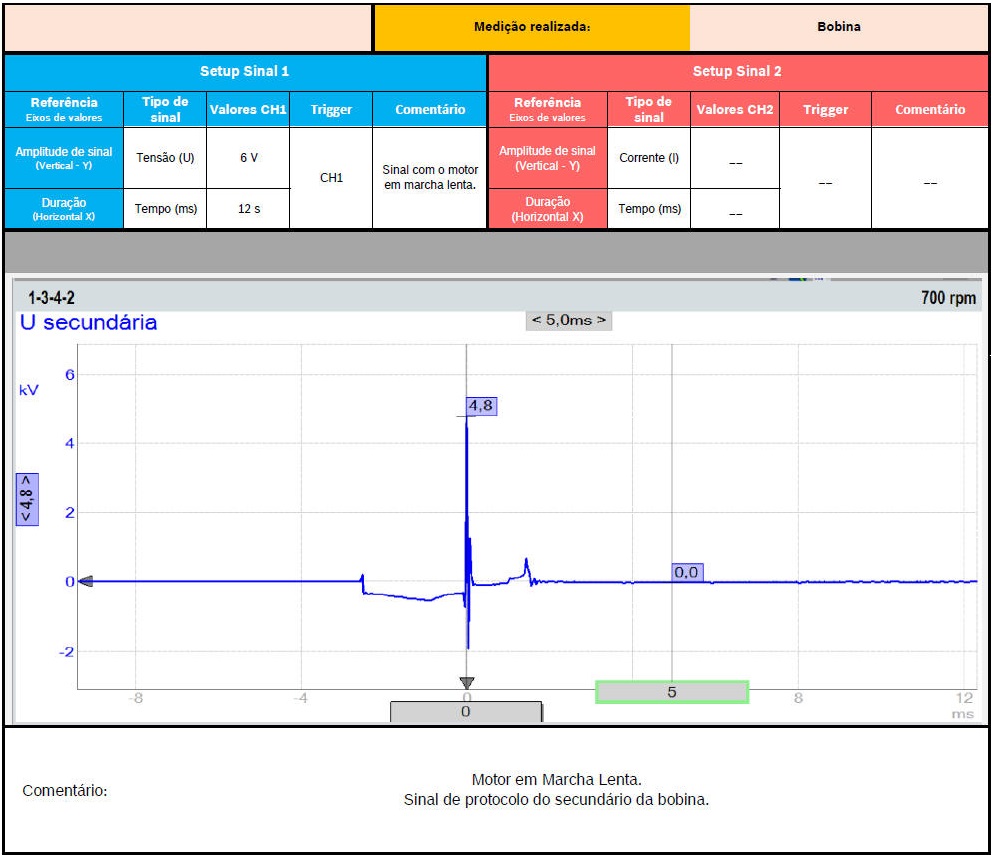Image resolution: width=994 pixels, height=858 pixels.
Task: Select the 0,0 cursor value label
Action: (x=686, y=572)
